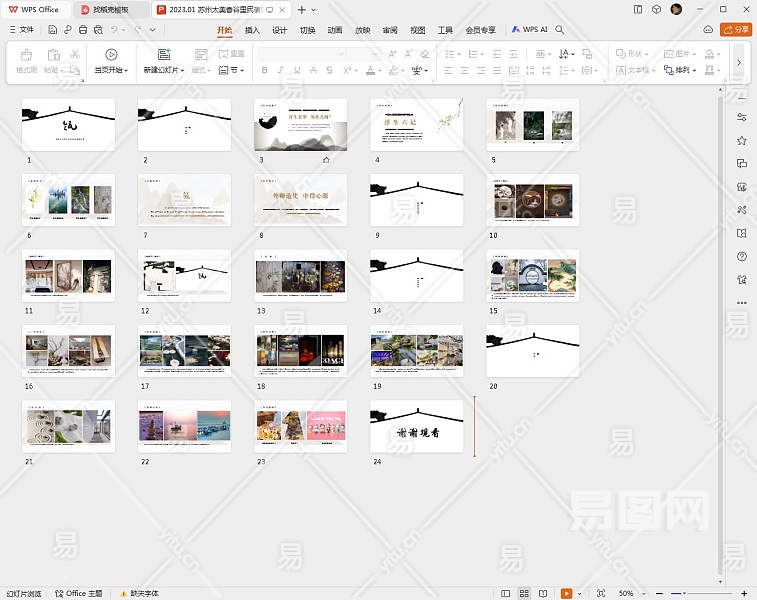757x600 pixels.
Task: Open the 设计 ribbon tab
Action: (x=280, y=30)
